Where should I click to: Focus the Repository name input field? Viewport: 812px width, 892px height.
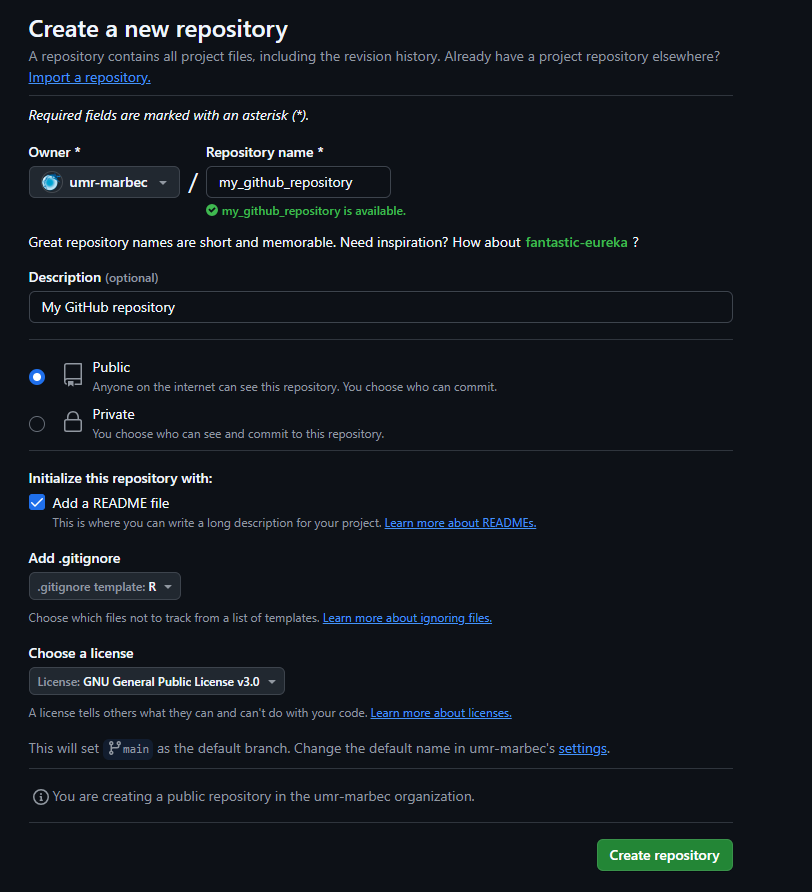pyautogui.click(x=297, y=182)
